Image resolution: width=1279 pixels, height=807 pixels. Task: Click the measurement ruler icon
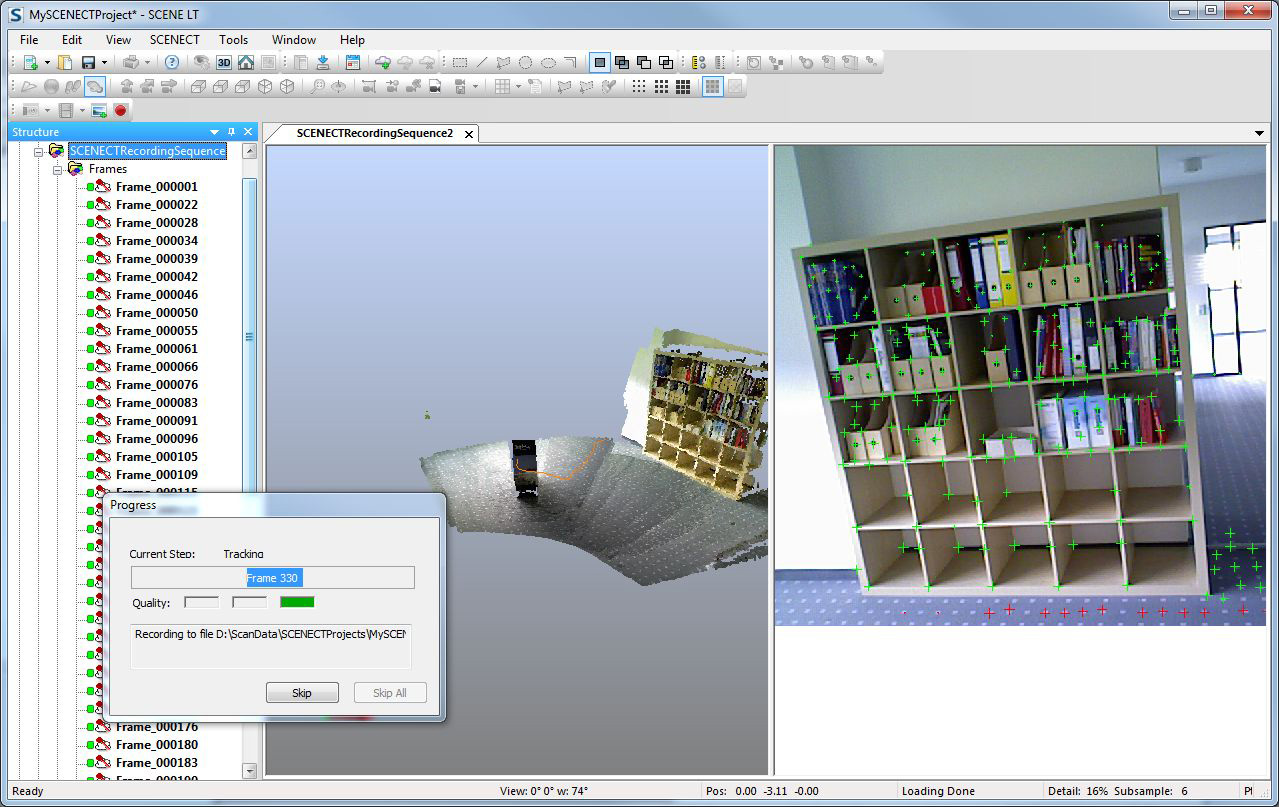[699, 62]
